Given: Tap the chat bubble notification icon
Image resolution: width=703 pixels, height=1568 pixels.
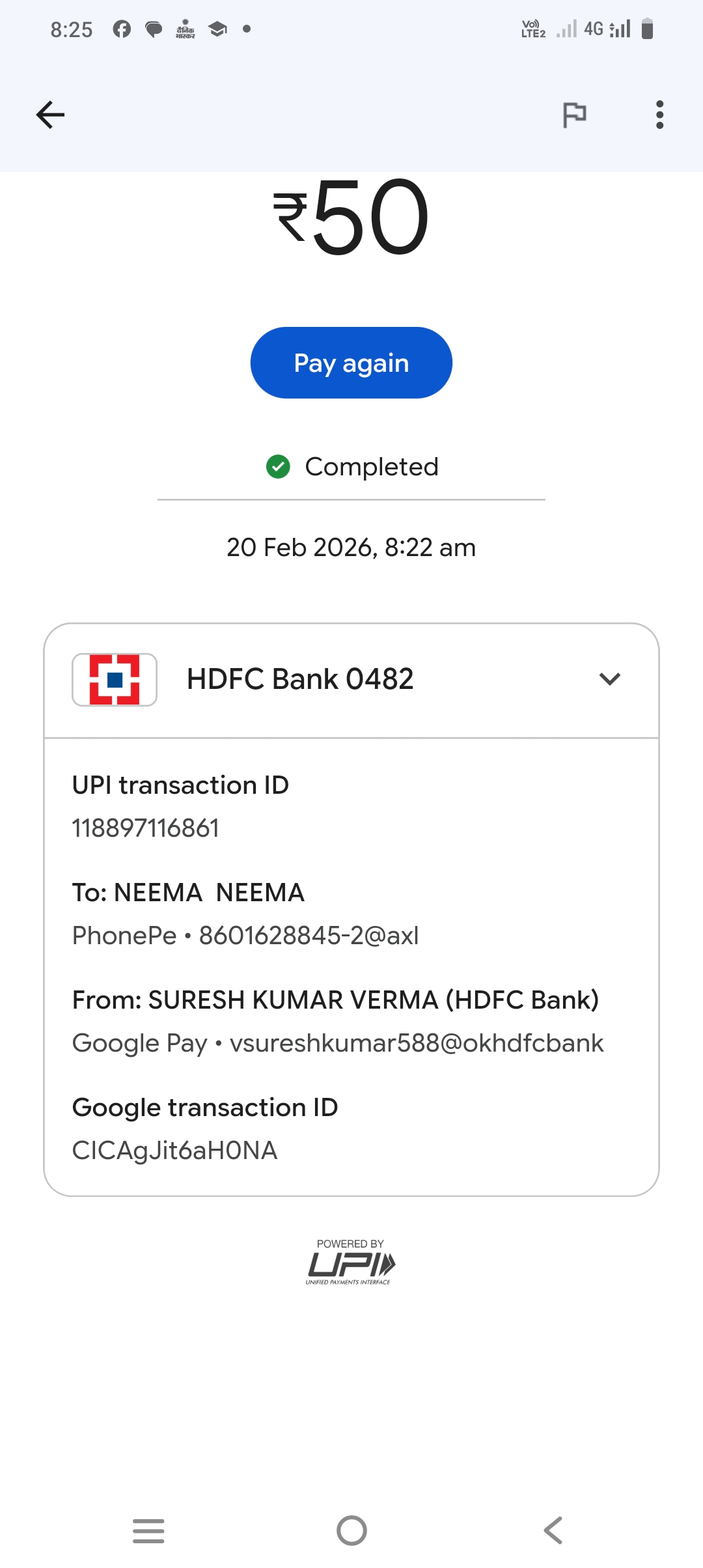Looking at the screenshot, I should pyautogui.click(x=154, y=29).
